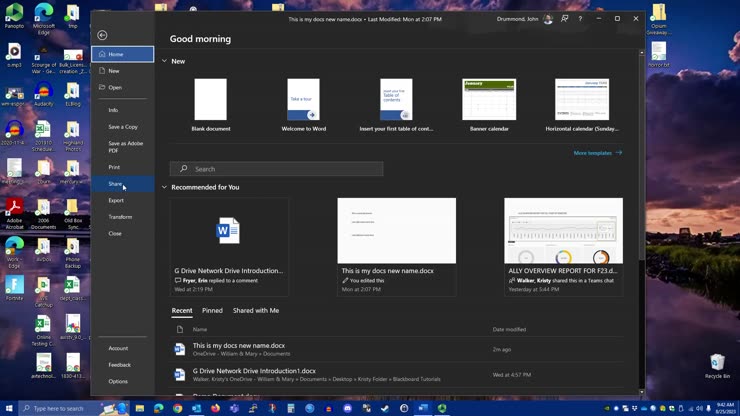Open the Print section
The width and height of the screenshot is (740, 416).
pos(123,167)
